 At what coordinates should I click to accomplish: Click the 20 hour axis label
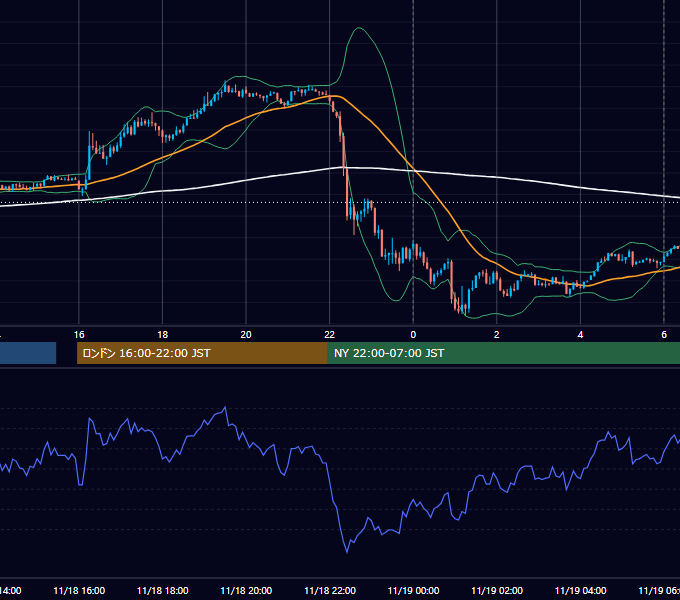tap(246, 335)
